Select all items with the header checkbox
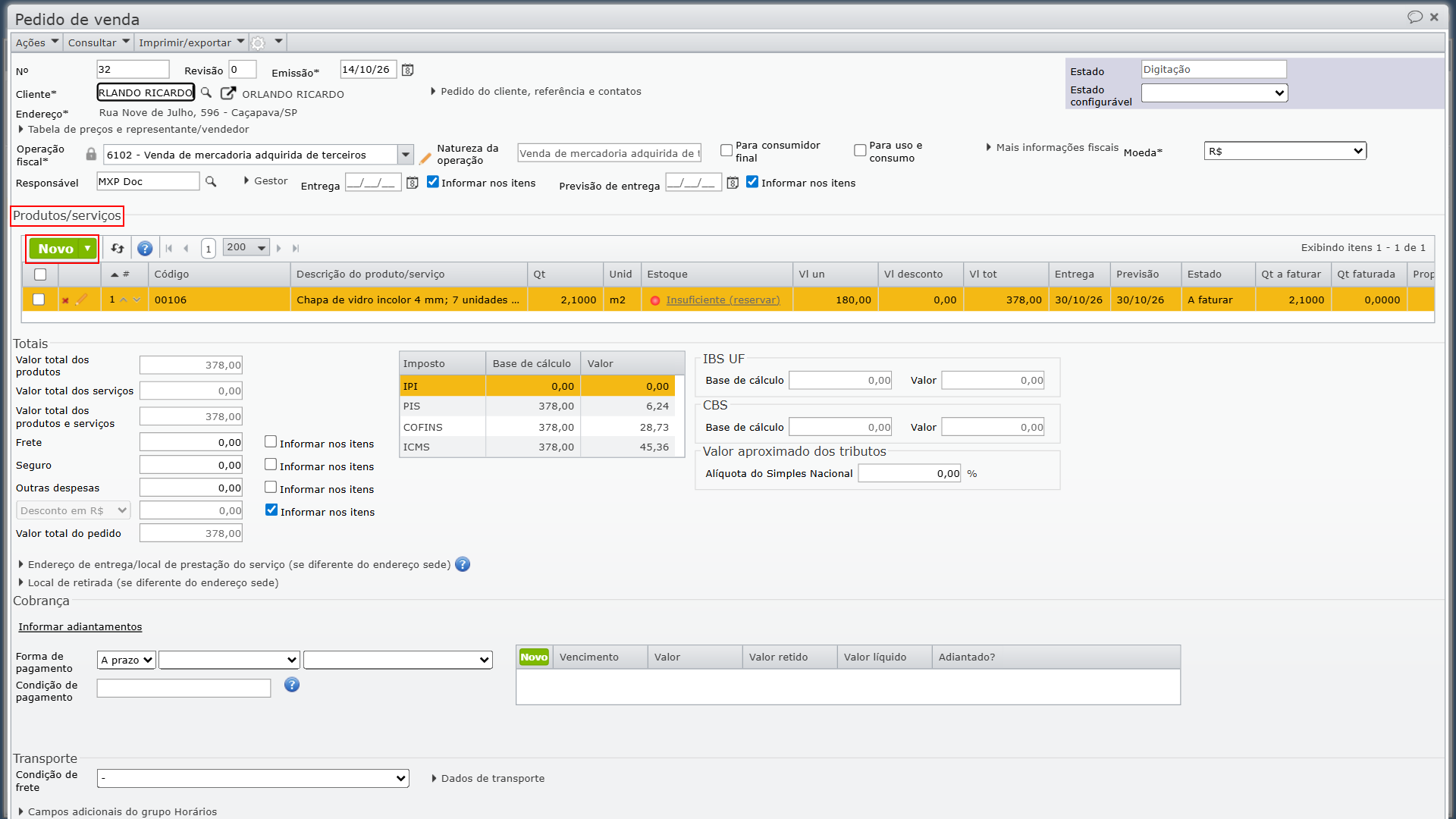This screenshot has height=819, width=1456. (40, 275)
